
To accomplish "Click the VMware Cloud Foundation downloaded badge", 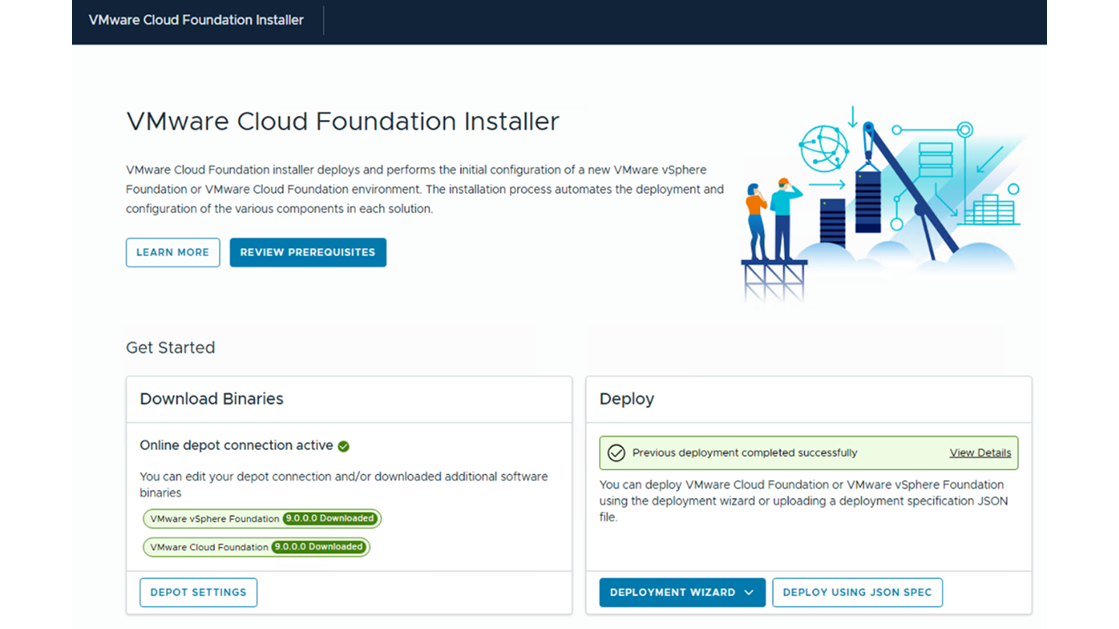I will click(x=256, y=547).
